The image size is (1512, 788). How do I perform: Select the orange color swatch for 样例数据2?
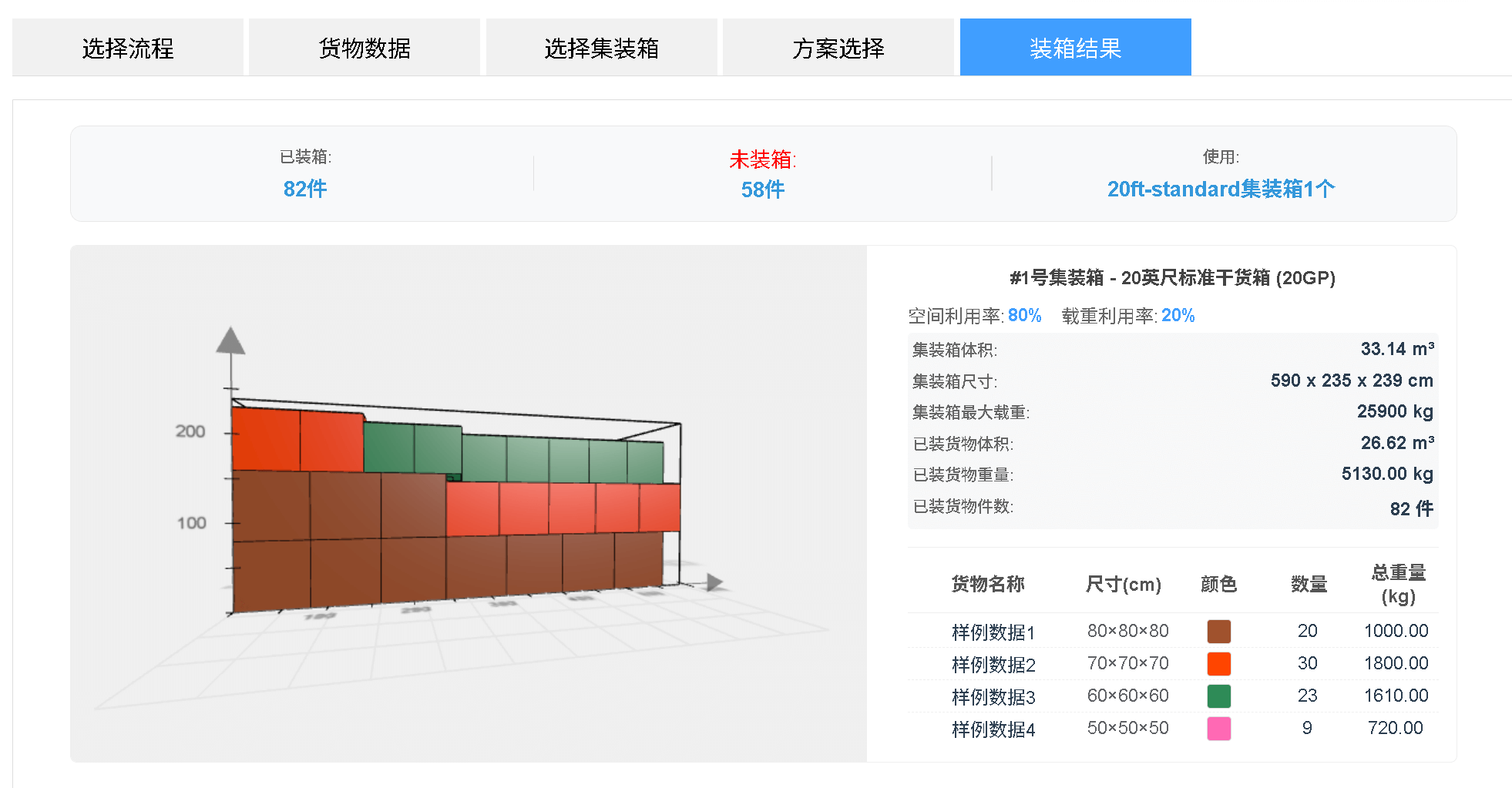point(1219,663)
